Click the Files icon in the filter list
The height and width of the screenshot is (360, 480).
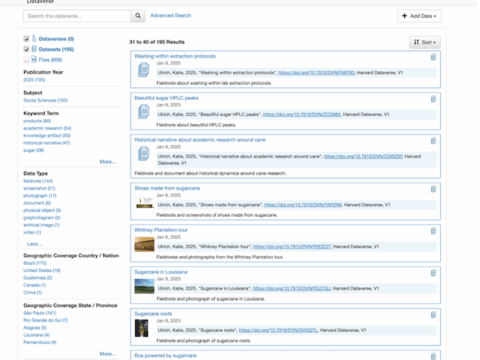pyautogui.click(x=34, y=59)
